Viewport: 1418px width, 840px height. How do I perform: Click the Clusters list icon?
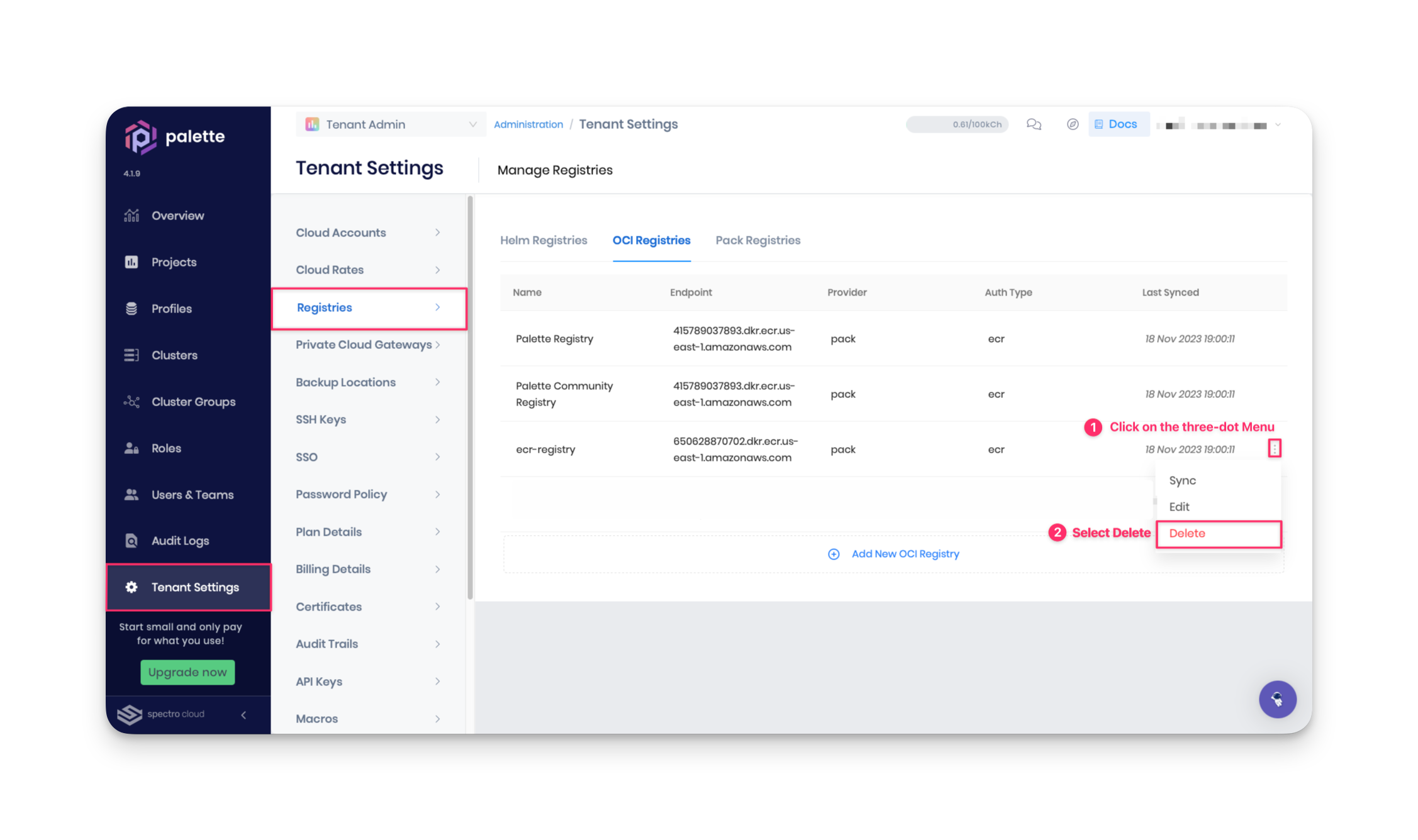coord(131,355)
